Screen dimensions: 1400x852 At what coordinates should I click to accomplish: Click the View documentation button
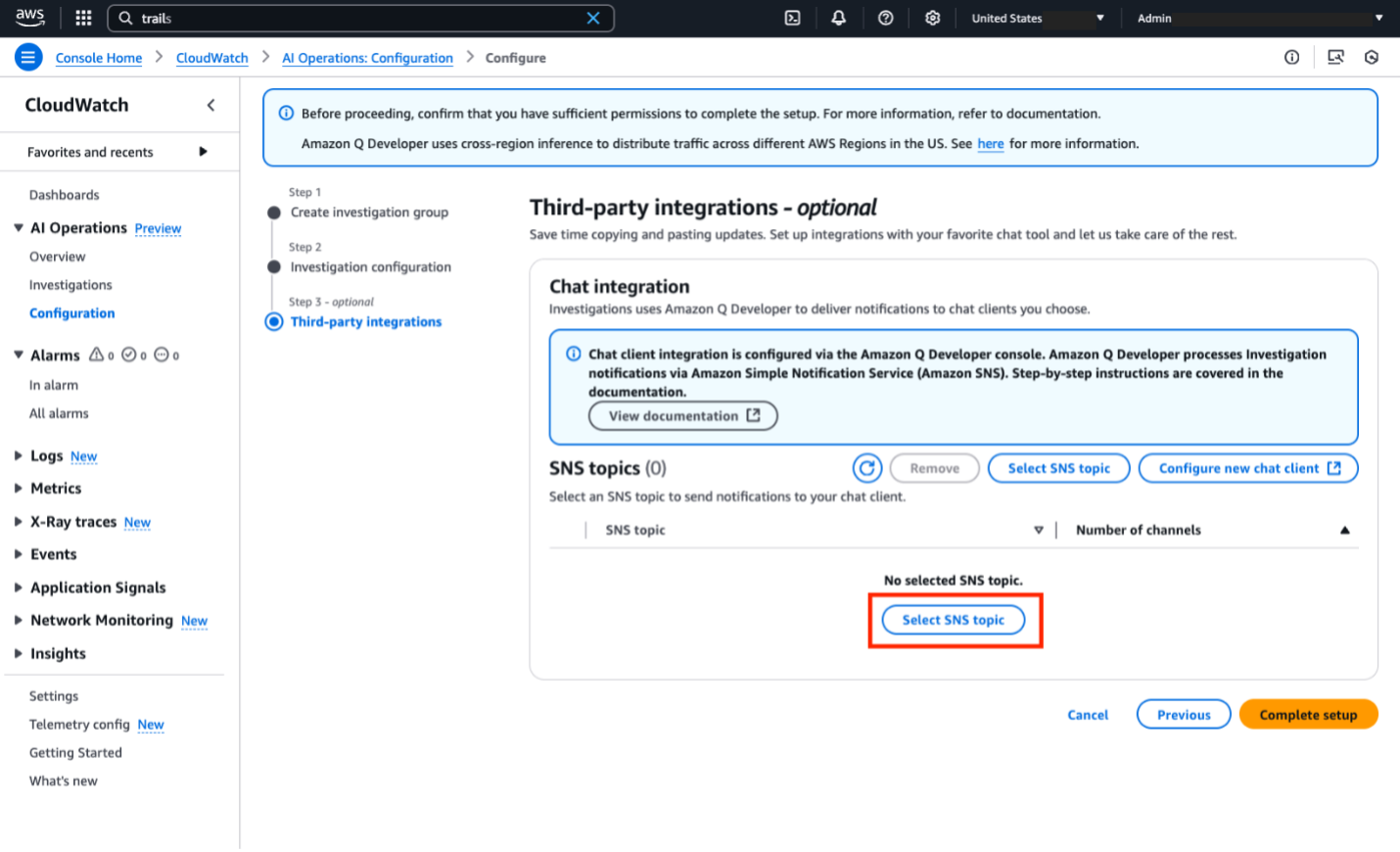coord(683,415)
